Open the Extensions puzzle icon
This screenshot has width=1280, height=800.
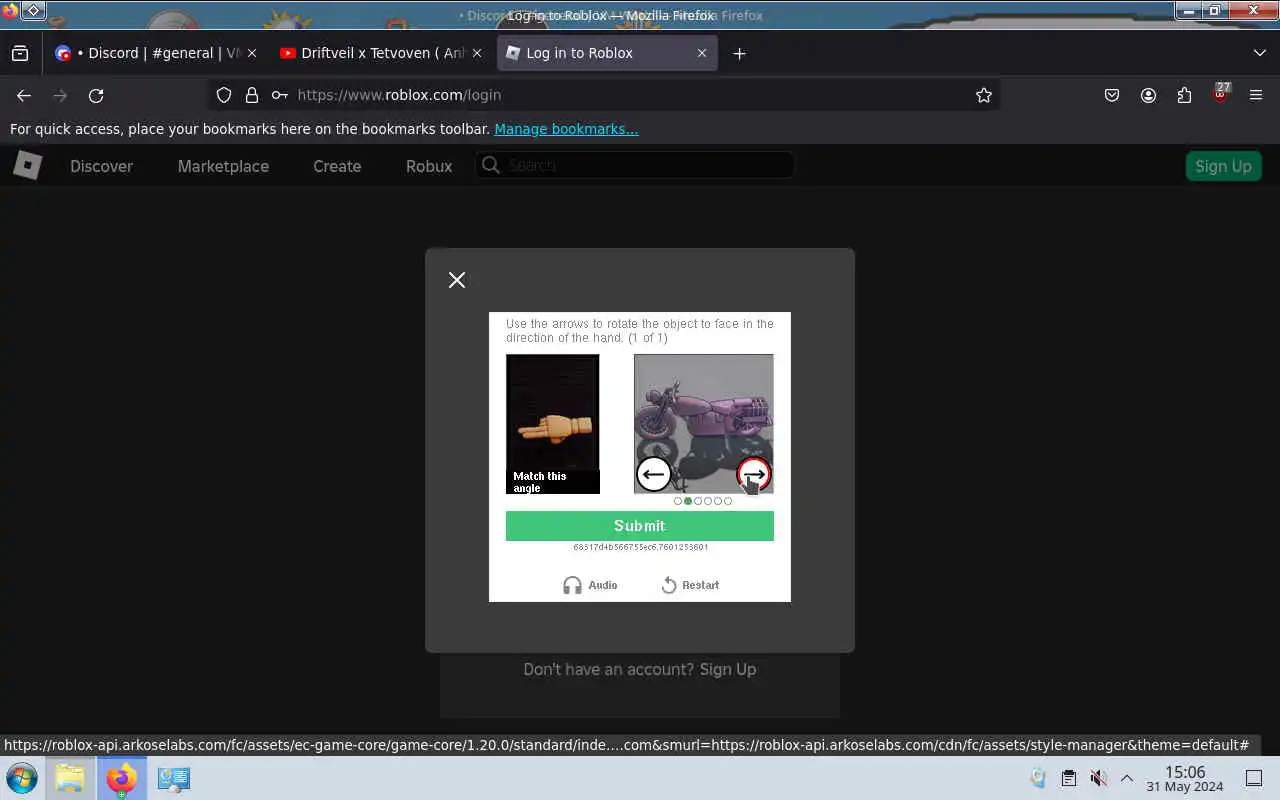coord(1184,95)
